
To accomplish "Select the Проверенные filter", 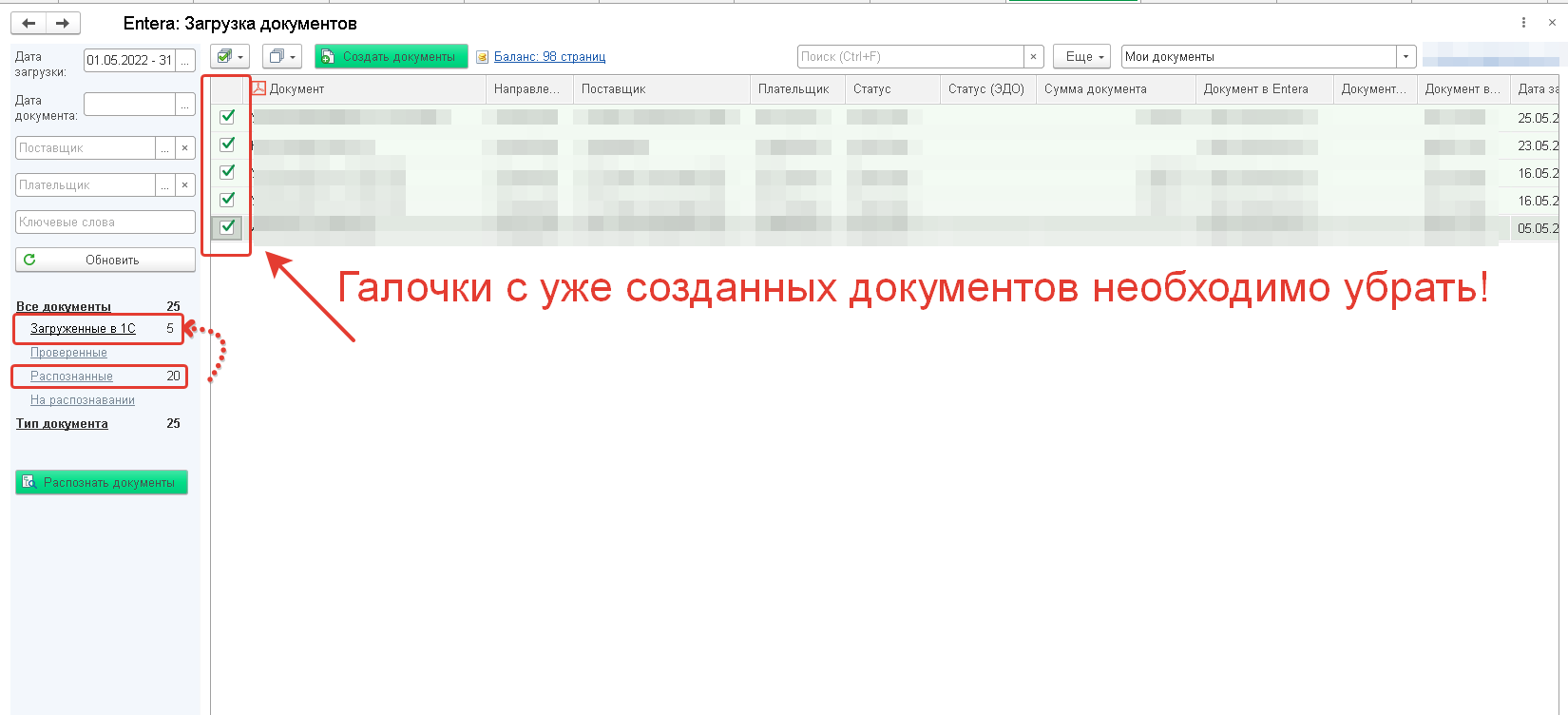I will [x=68, y=353].
